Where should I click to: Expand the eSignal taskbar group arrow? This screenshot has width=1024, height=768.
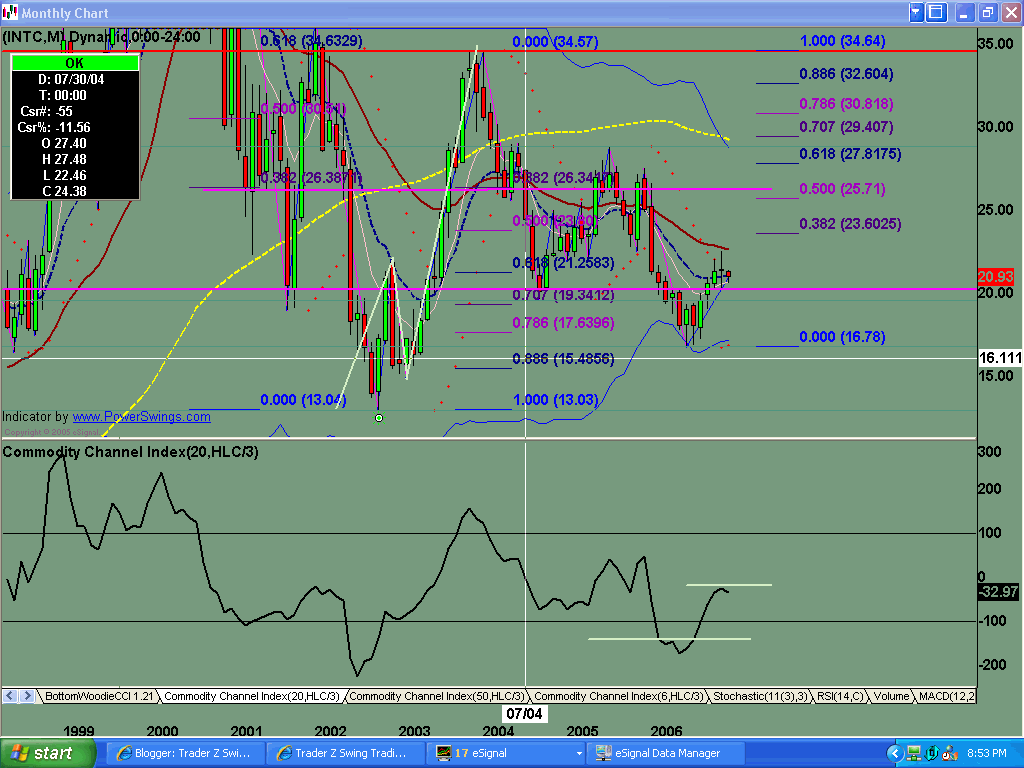tap(579, 754)
